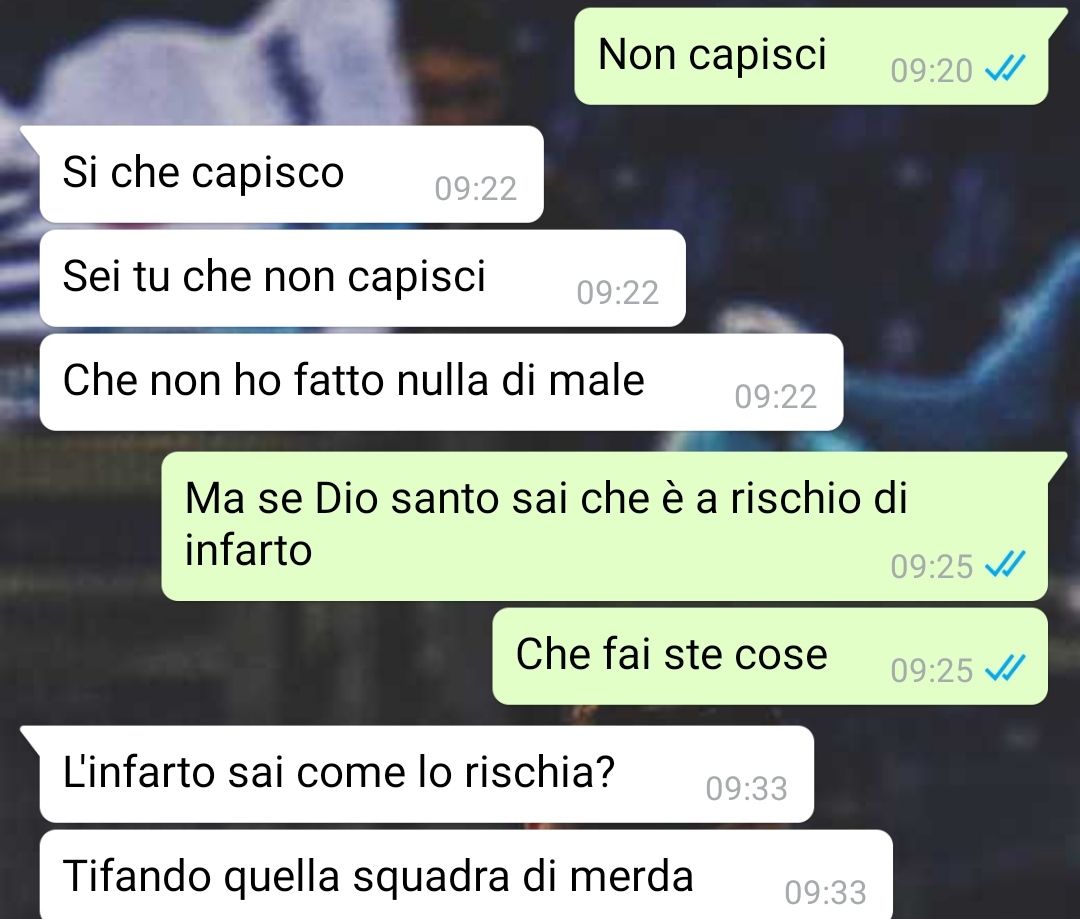1080x919 pixels.
Task: Tap the 09:25 timestamp on 'Che fai ste cose'
Action: (931, 670)
